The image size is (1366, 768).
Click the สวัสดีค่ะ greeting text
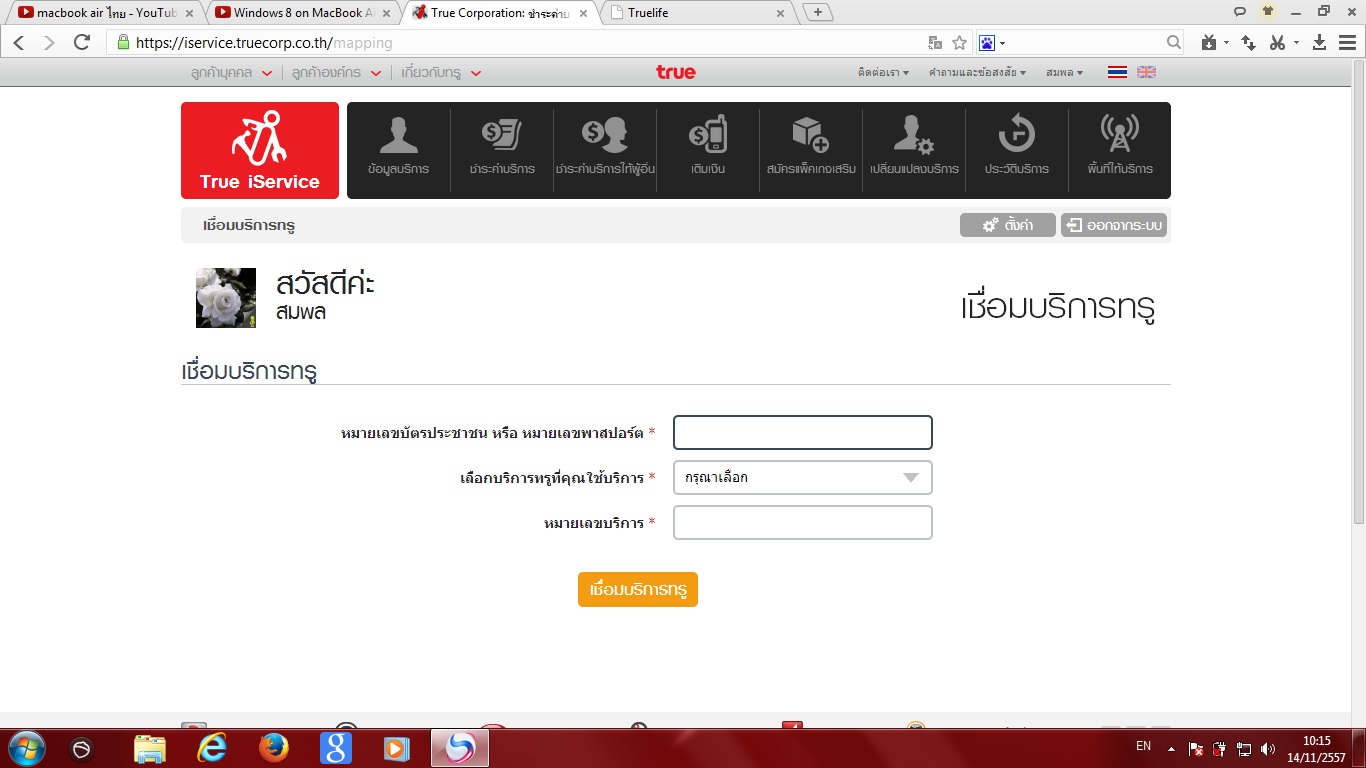(325, 285)
